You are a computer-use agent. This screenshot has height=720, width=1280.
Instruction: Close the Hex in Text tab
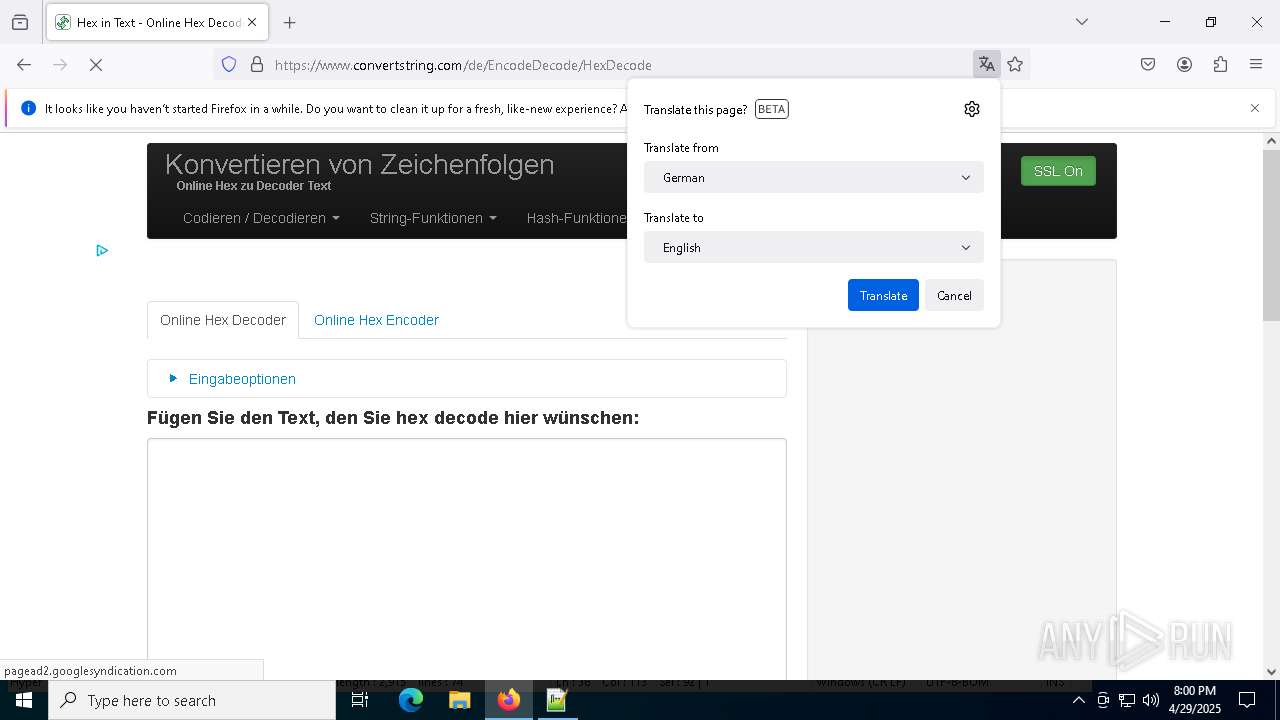coord(252,22)
